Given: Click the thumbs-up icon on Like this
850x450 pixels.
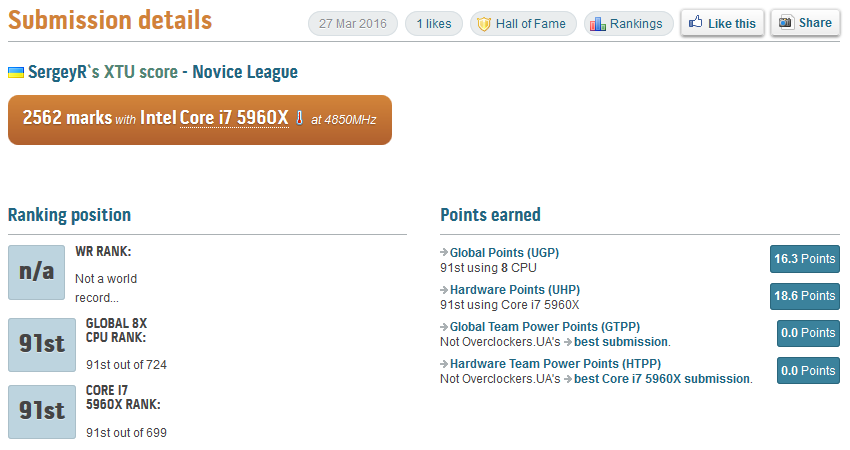Looking at the screenshot, I should click(696, 22).
